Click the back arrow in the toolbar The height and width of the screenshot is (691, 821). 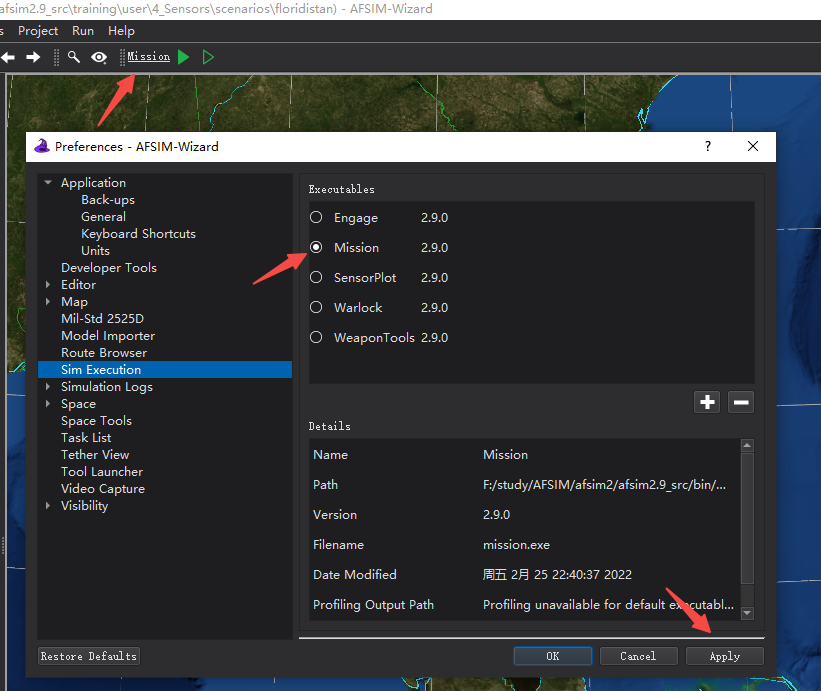coord(7,57)
